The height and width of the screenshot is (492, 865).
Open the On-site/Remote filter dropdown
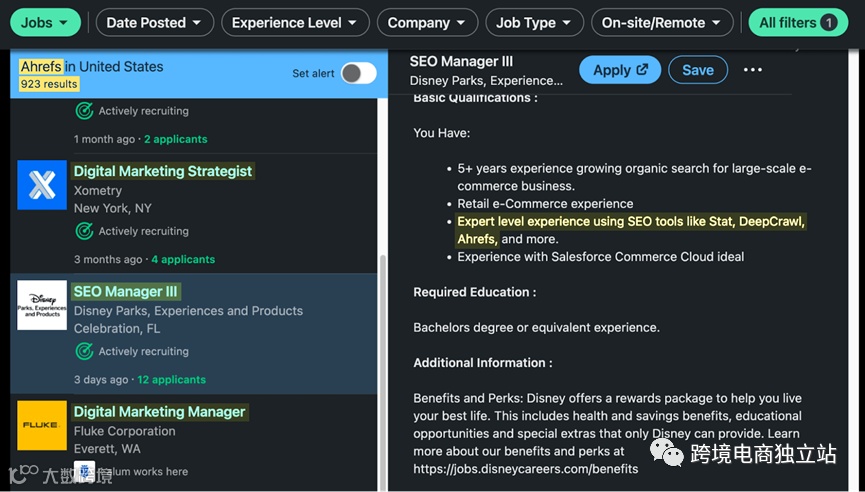click(x=664, y=22)
